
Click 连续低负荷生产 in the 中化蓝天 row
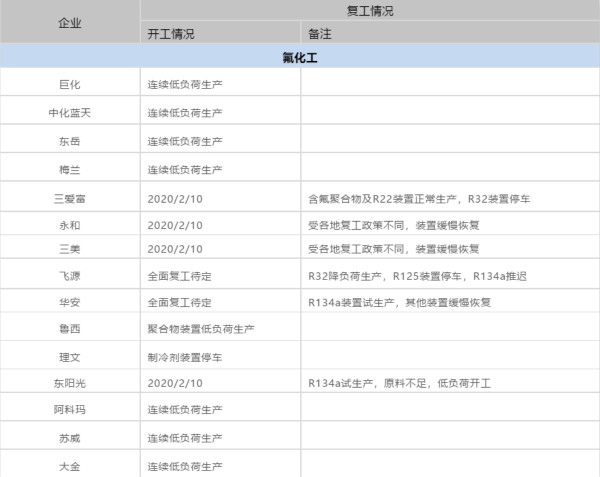click(x=185, y=112)
